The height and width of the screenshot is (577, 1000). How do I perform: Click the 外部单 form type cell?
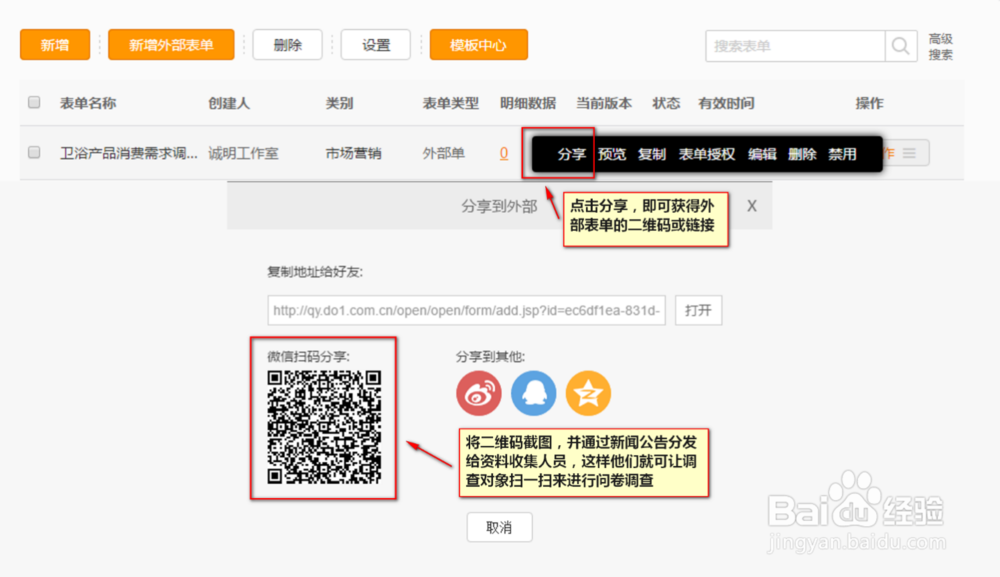tap(444, 153)
